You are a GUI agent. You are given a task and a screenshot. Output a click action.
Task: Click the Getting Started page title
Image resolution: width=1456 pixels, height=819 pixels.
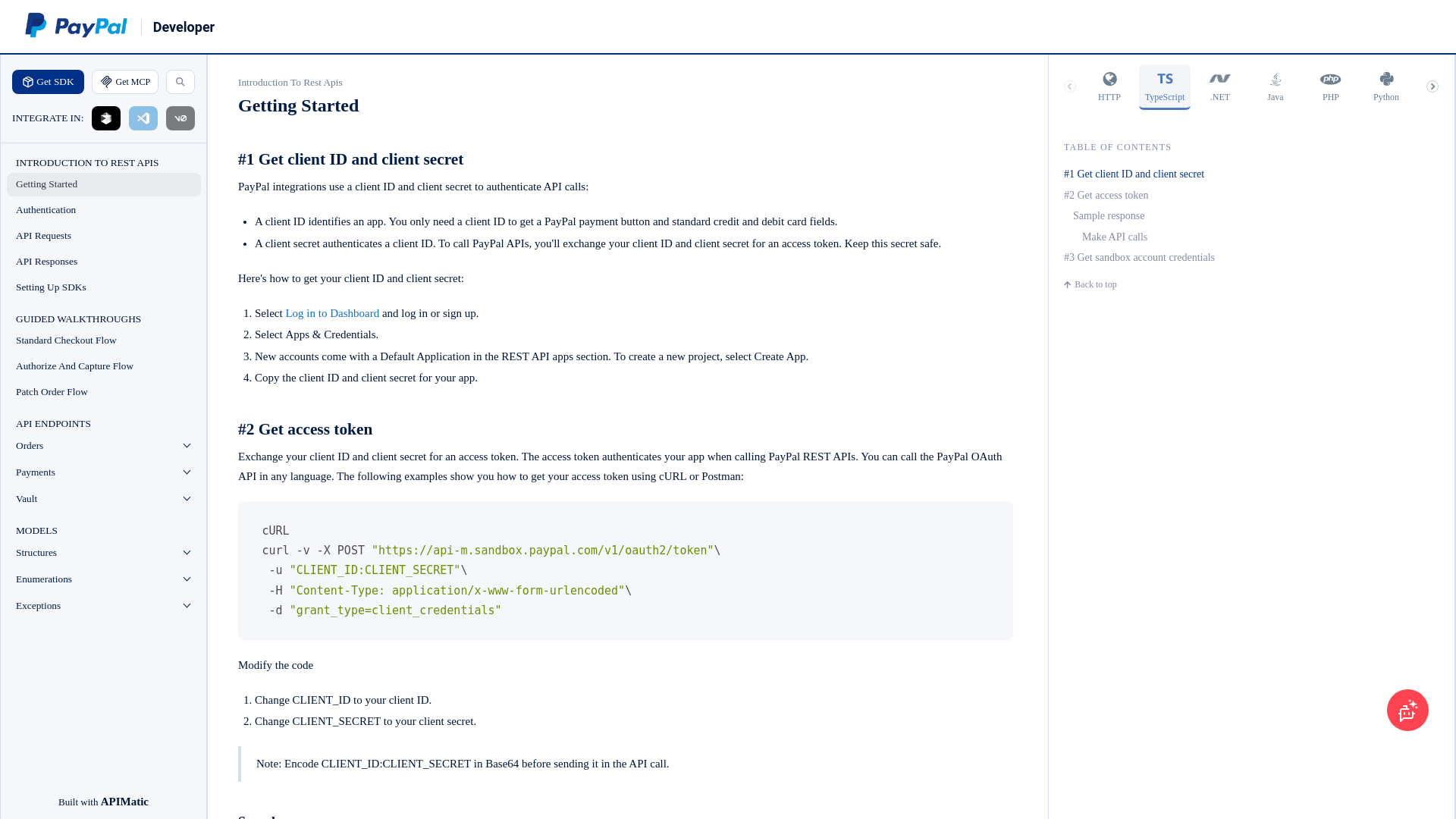coord(298,105)
